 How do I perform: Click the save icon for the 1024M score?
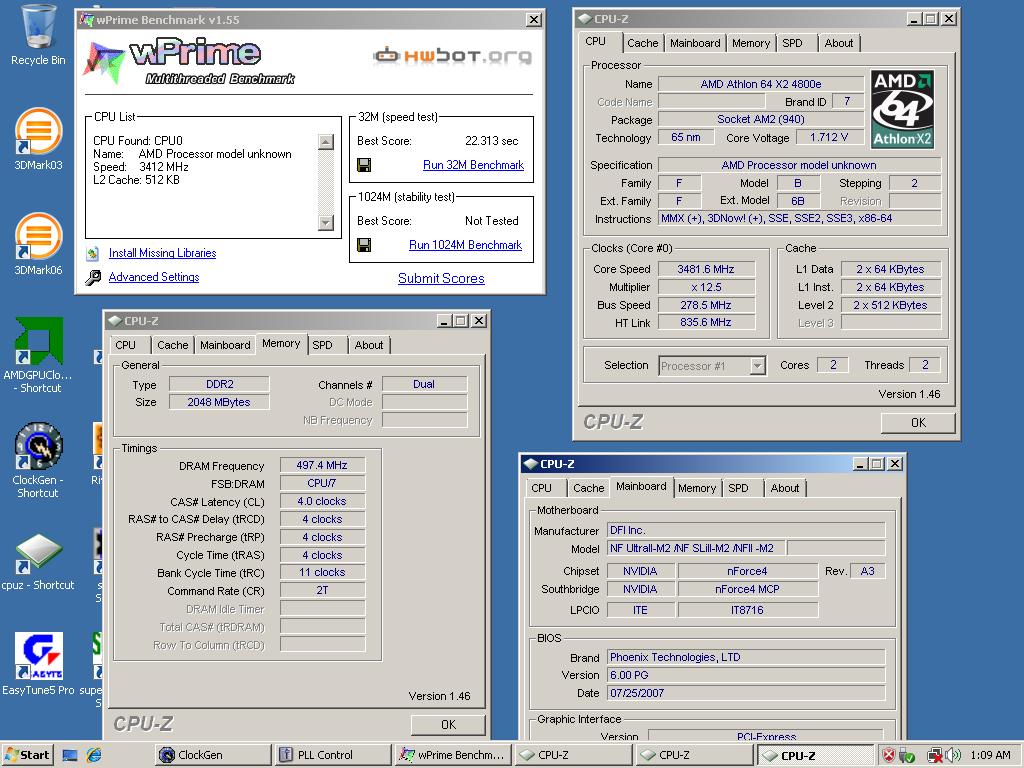click(364, 245)
